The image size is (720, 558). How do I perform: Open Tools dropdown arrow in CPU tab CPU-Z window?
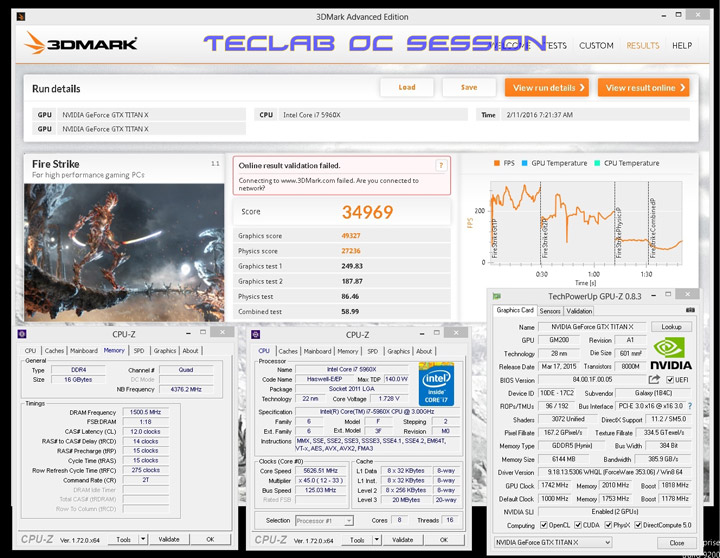(377, 540)
